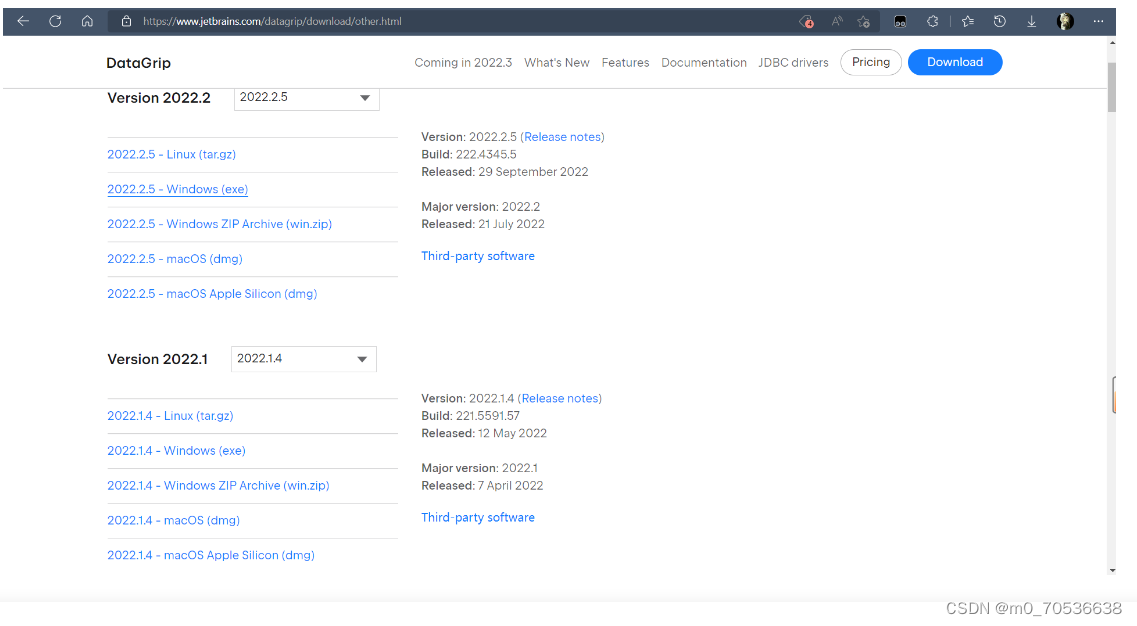
Task: Open the browser Downloads arrow icon
Action: pyautogui.click(x=1031, y=22)
